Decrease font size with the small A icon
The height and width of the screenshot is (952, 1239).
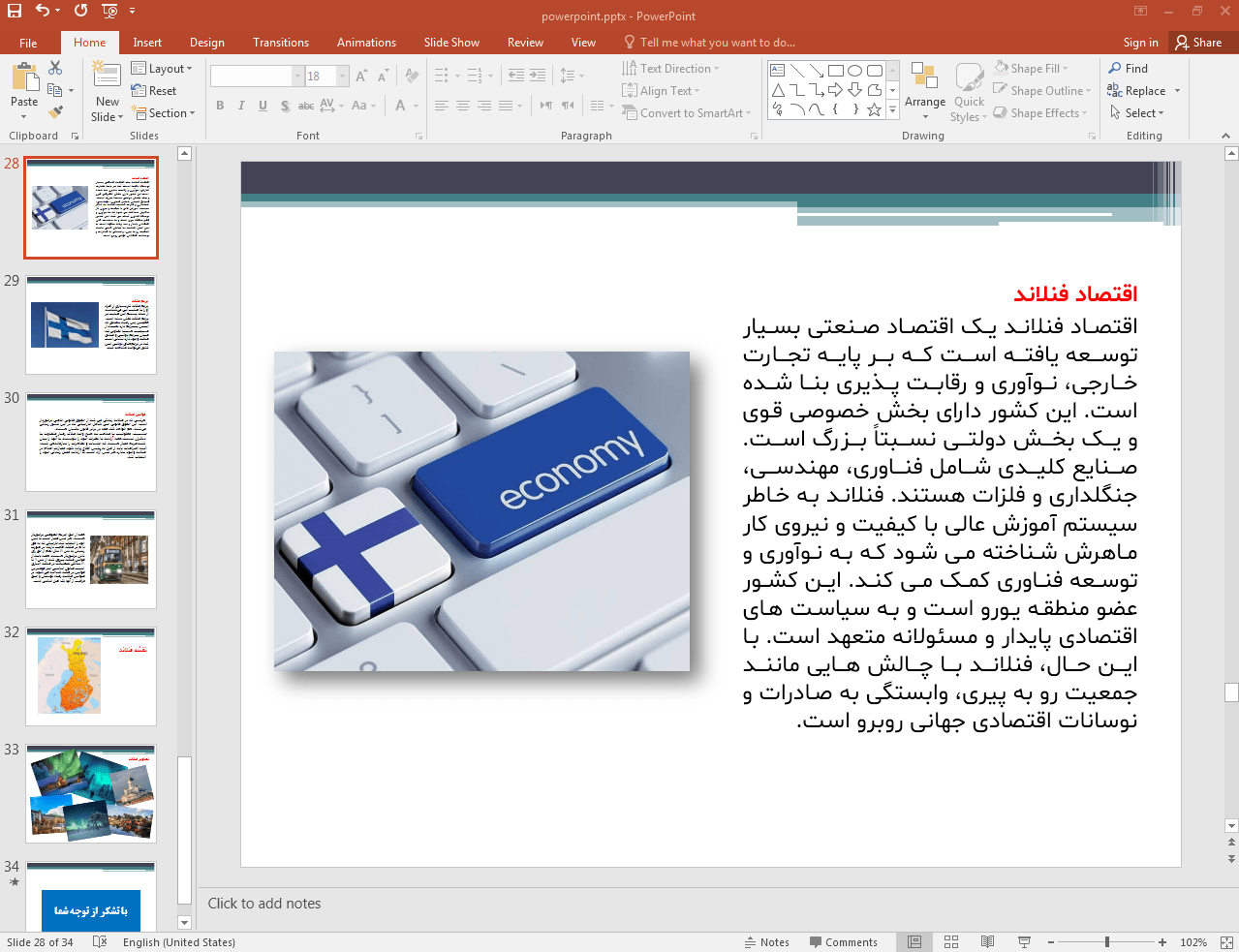pos(383,76)
